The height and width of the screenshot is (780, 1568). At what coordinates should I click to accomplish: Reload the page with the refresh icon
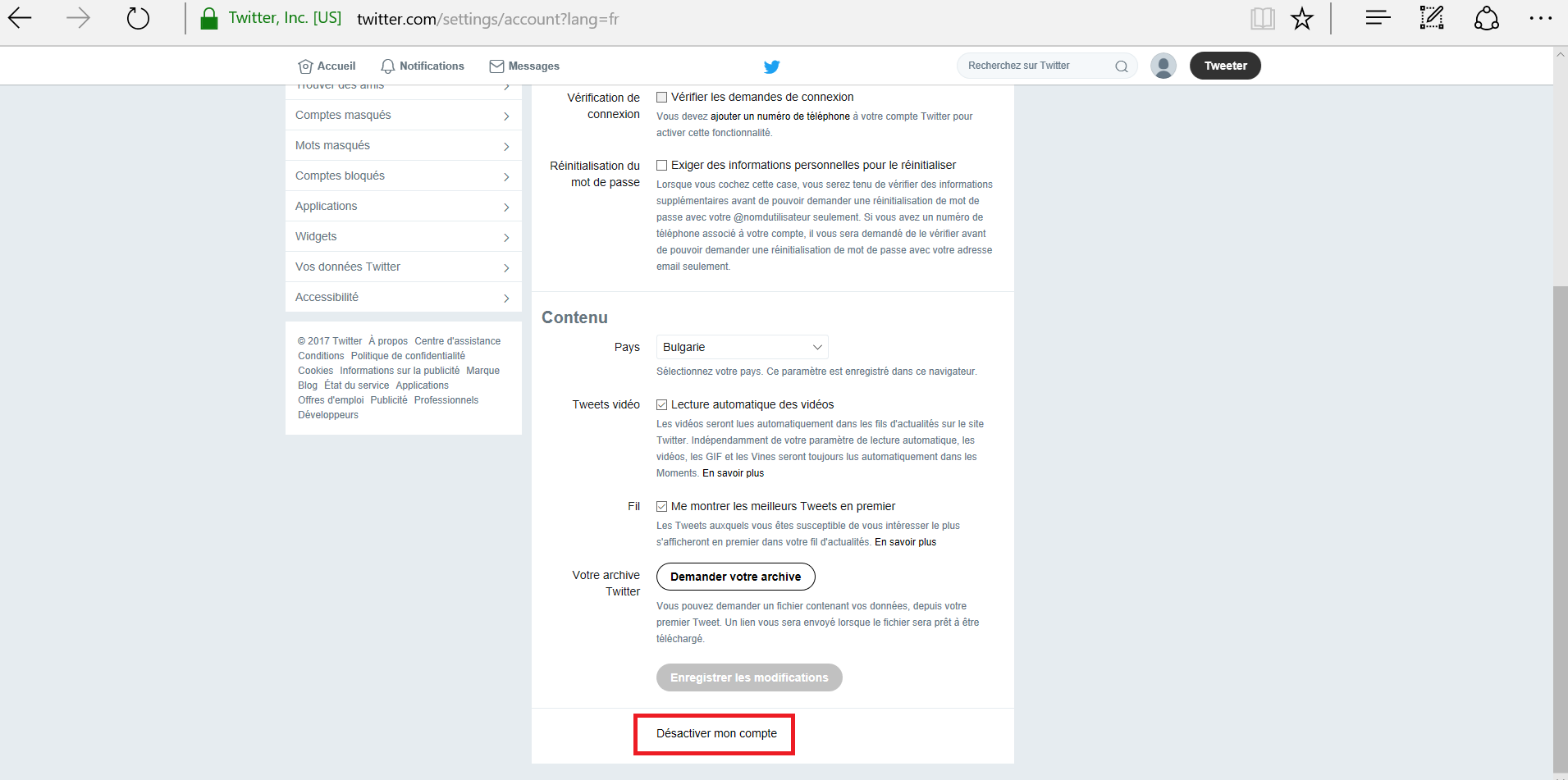click(138, 17)
